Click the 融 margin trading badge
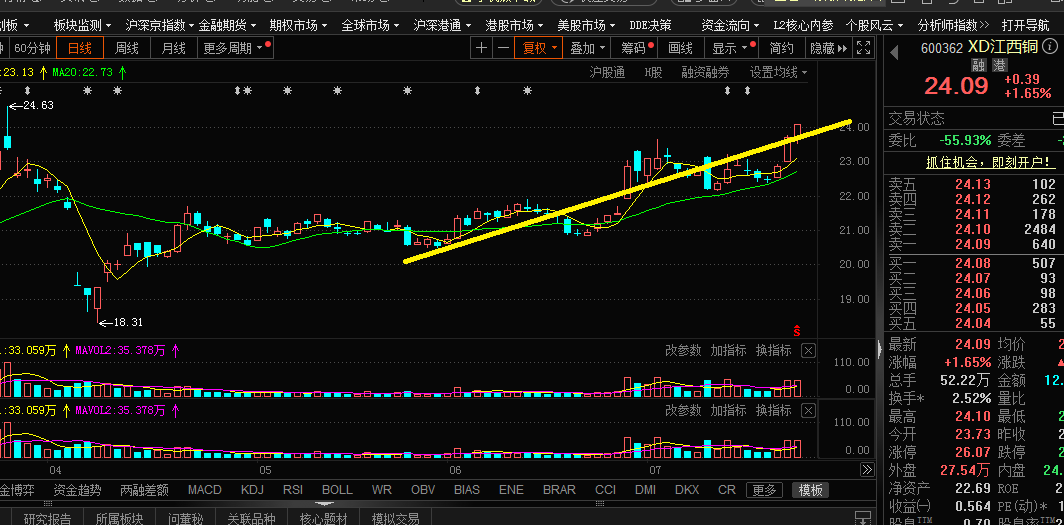 pyautogui.click(x=978, y=65)
